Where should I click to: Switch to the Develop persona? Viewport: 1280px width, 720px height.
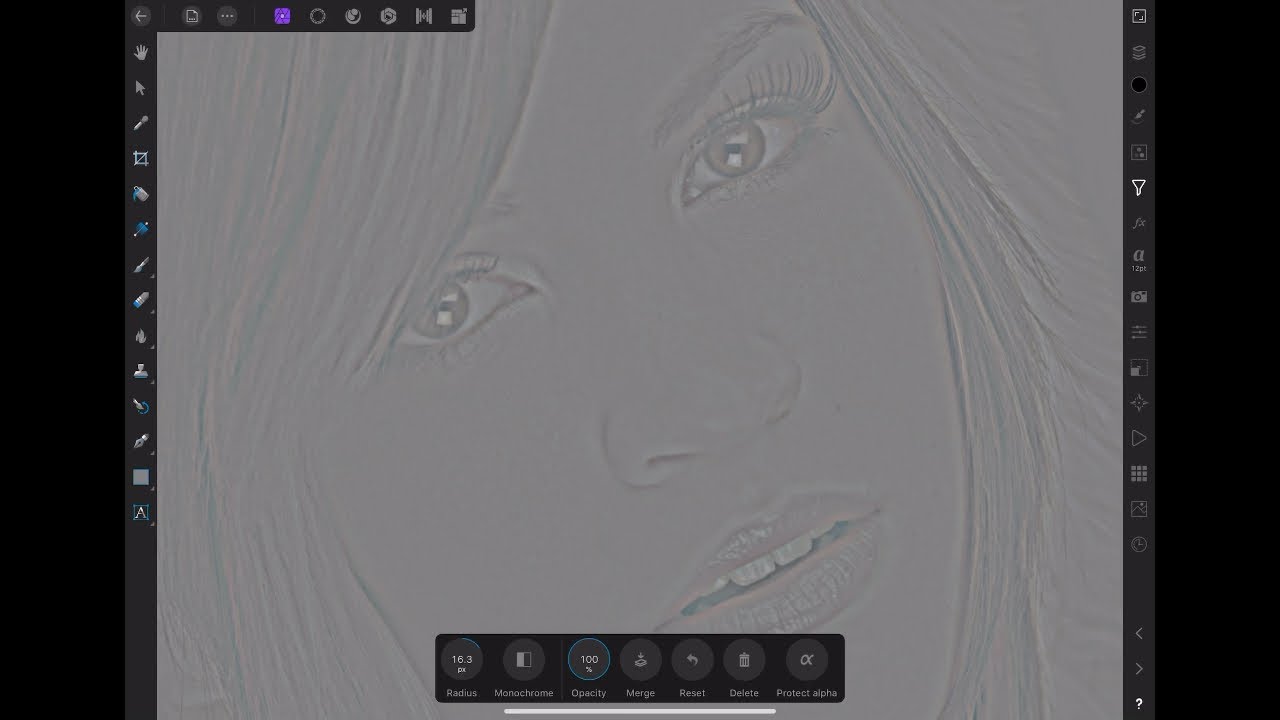[x=353, y=16]
